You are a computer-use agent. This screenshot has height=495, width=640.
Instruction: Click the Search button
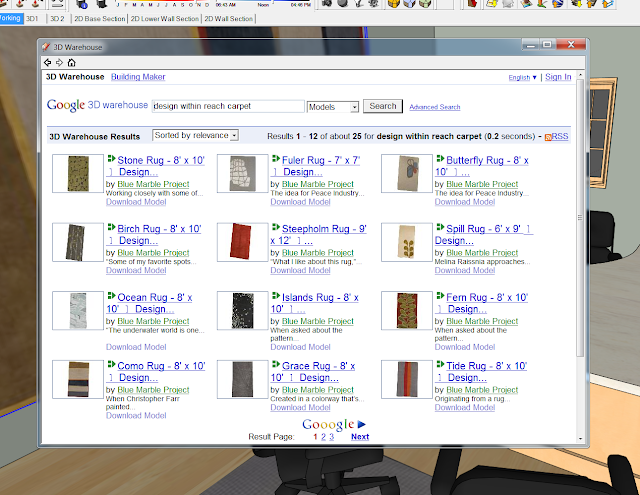383,106
